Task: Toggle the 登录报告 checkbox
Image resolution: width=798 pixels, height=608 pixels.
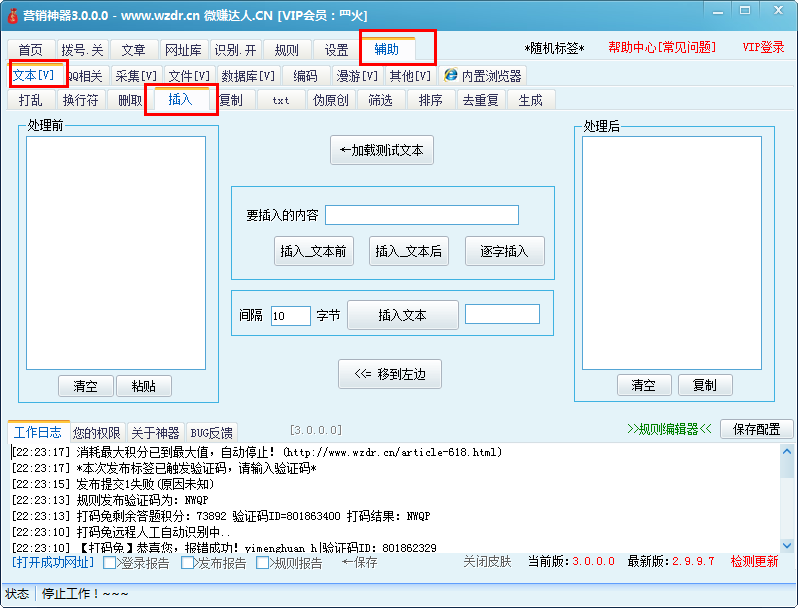Action: click(x=109, y=563)
